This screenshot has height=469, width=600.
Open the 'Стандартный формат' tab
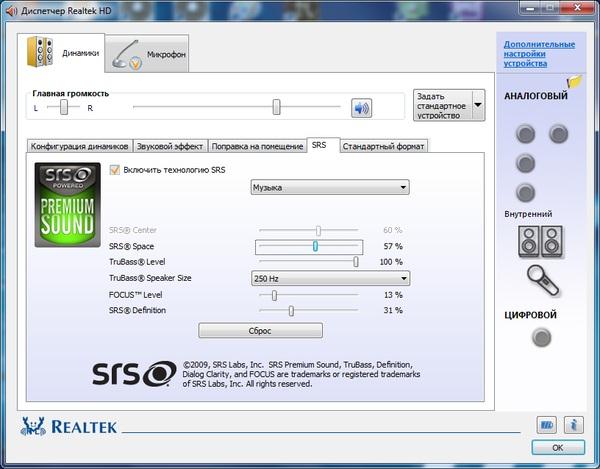[x=383, y=146]
